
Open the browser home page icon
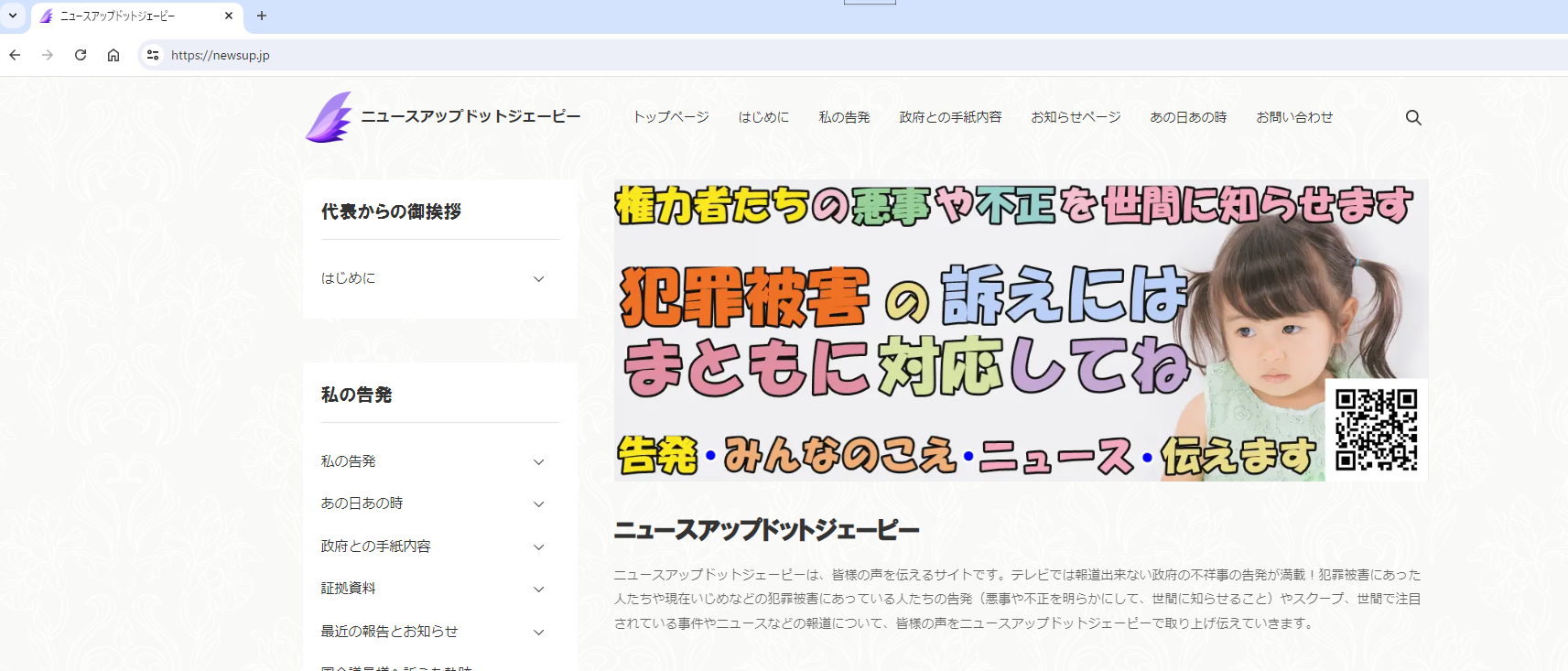coord(114,55)
